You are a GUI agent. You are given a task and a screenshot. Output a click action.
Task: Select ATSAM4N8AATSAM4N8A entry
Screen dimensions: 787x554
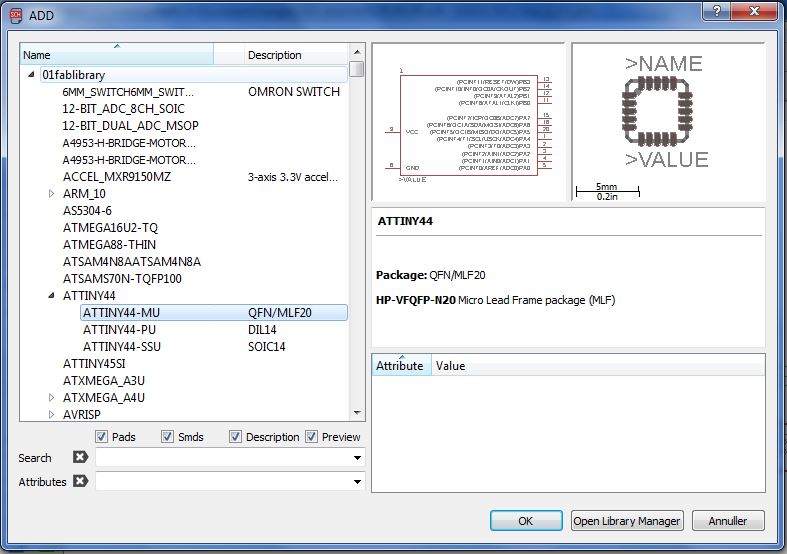(x=132, y=262)
